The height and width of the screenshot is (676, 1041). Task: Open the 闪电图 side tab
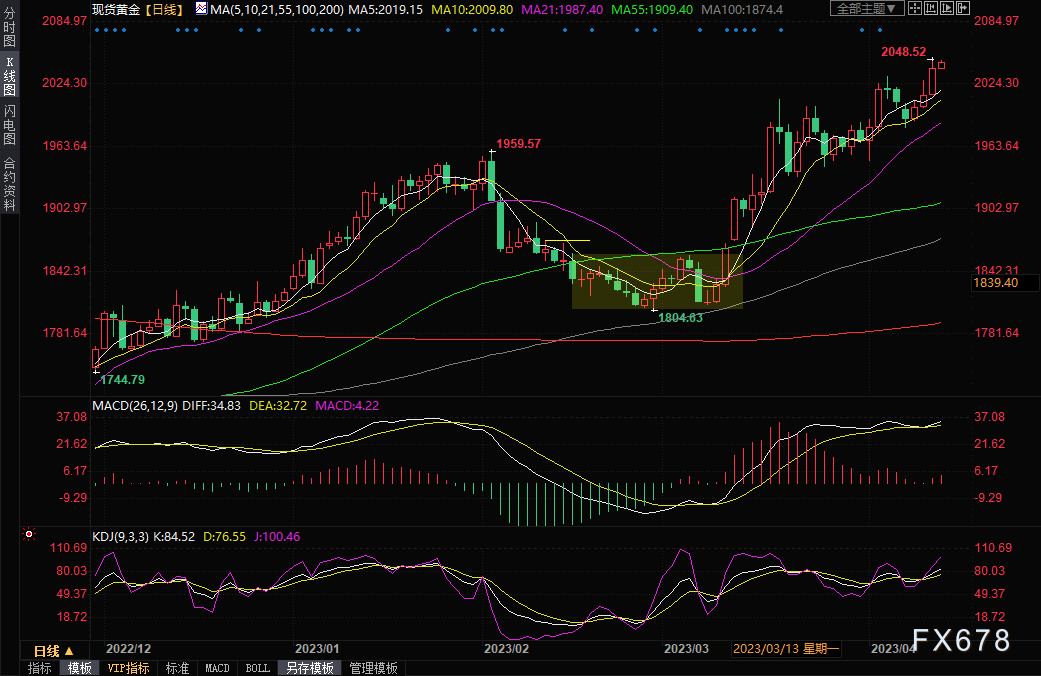[9, 126]
